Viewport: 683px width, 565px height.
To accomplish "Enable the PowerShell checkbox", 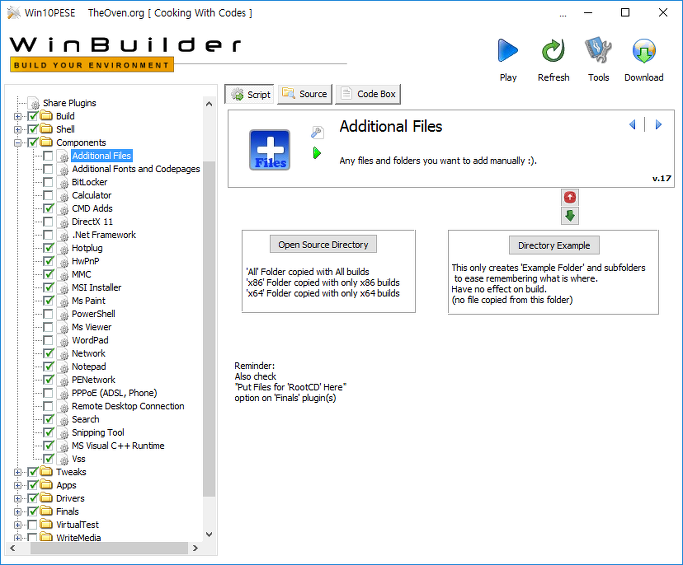I will 48,314.
